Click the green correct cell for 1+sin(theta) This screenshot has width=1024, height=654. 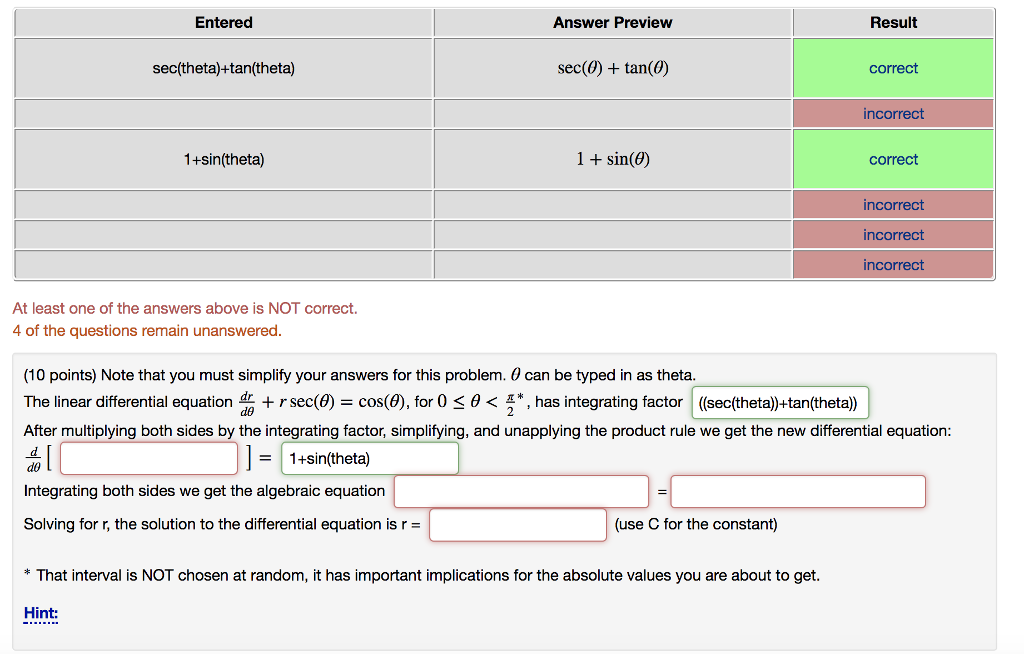click(893, 158)
